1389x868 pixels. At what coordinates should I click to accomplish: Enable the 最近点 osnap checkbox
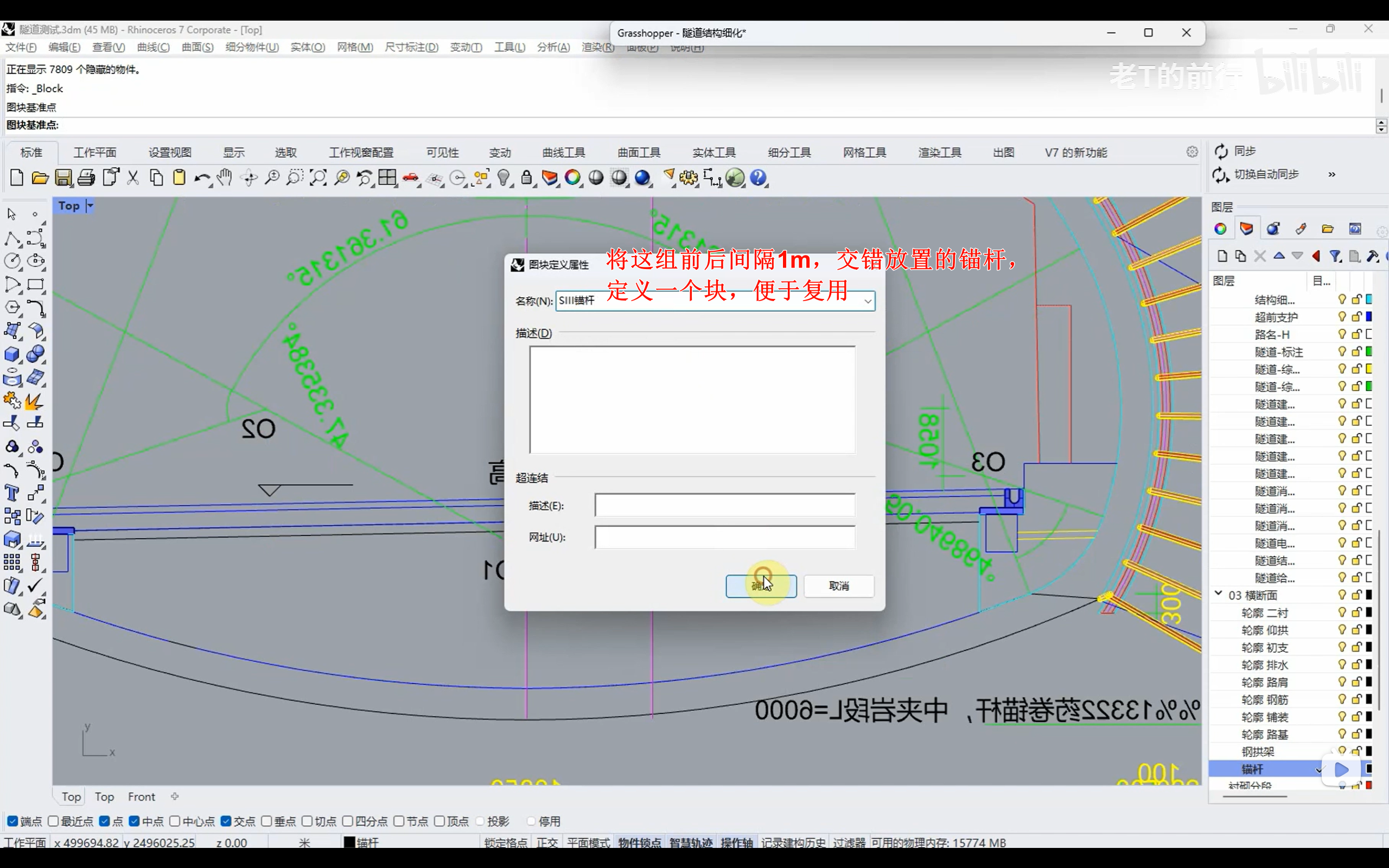coord(53,821)
